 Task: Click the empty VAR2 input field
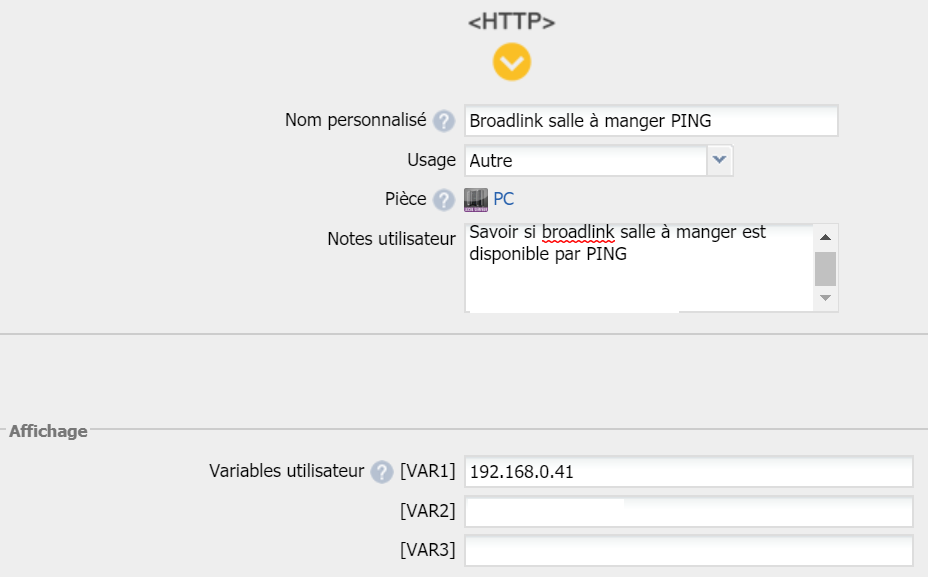[688, 511]
